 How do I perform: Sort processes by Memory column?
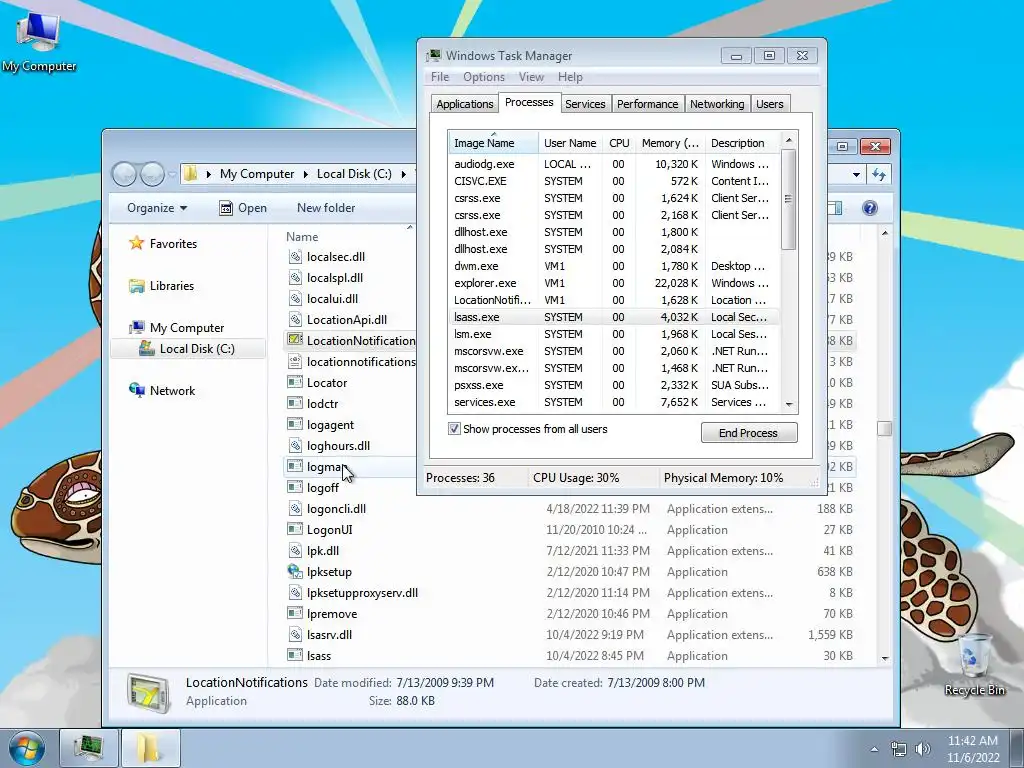point(670,143)
